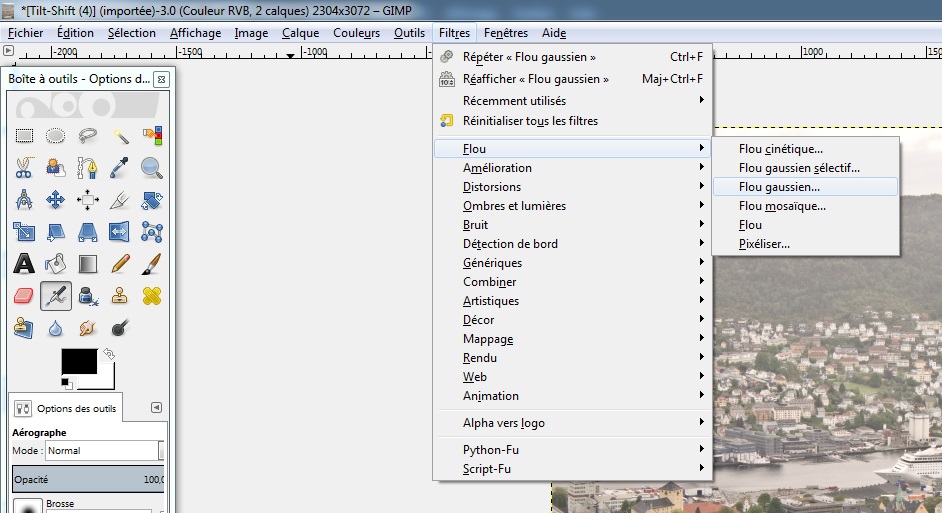Screen dimensions: 942x513
Task: Select the Eraser tool
Action: (24, 296)
